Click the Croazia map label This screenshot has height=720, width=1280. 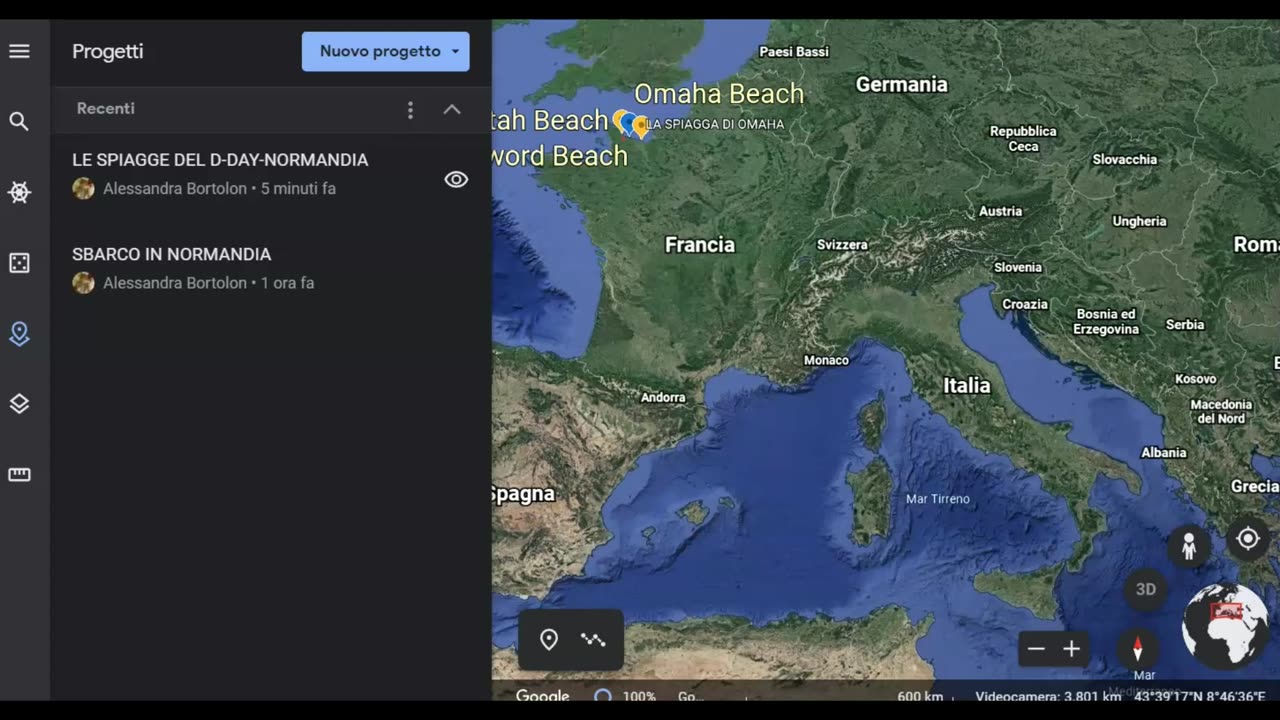[1025, 305]
